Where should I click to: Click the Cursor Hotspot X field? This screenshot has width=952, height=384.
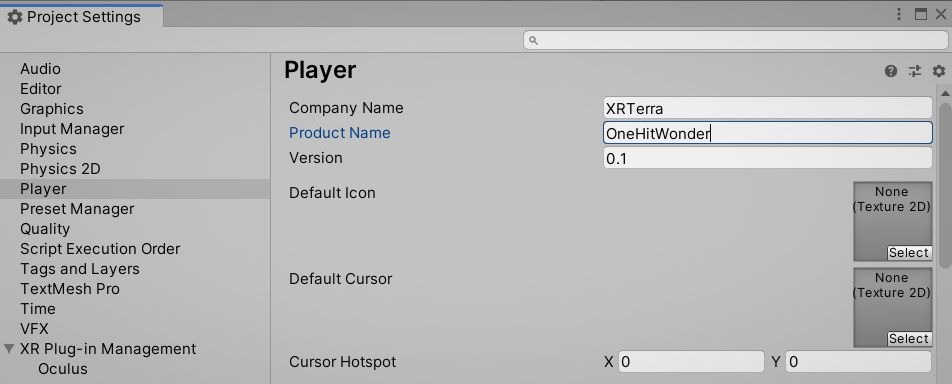tap(691, 362)
